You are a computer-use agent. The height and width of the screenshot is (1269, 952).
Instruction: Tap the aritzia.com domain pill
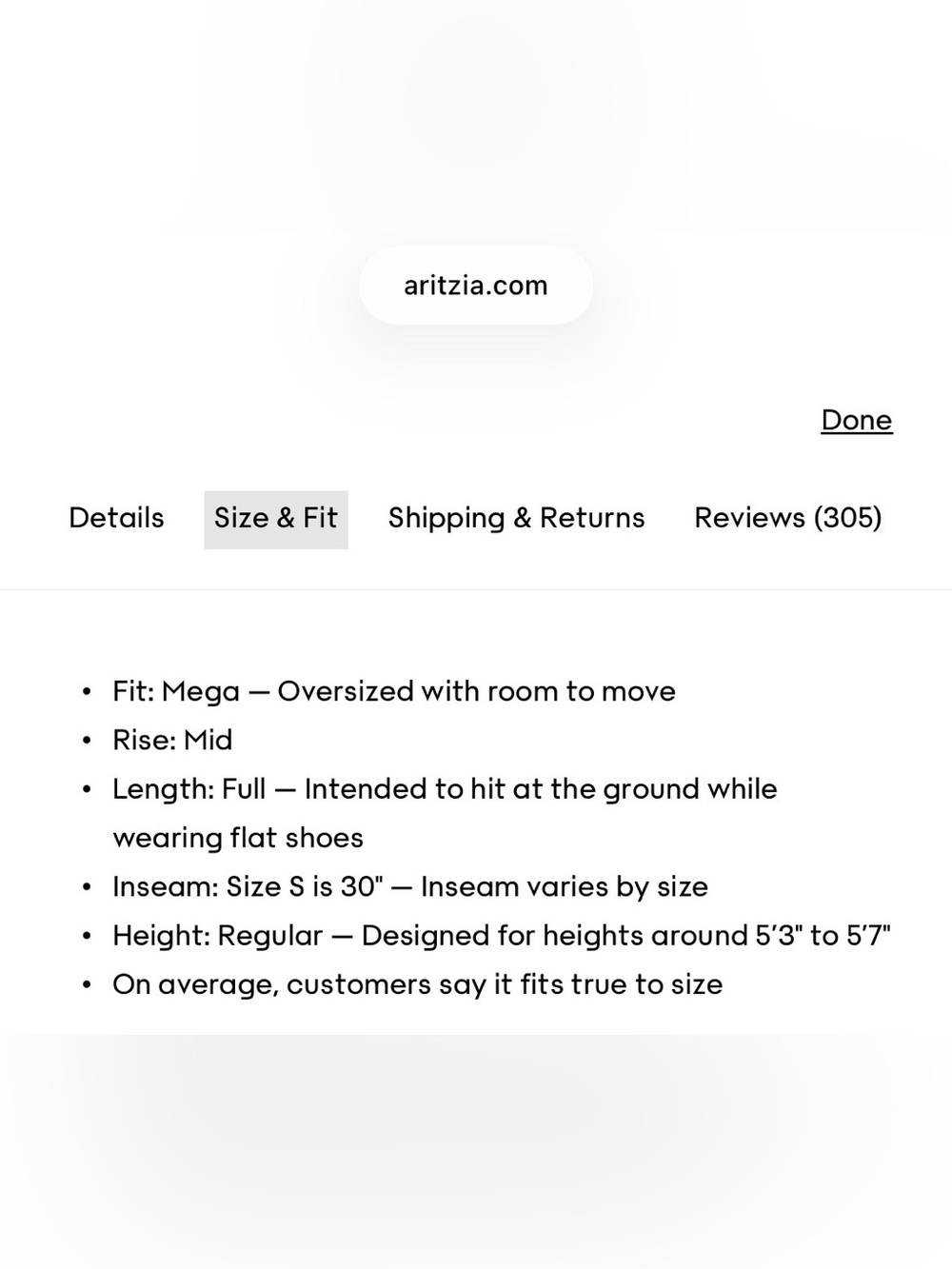[x=476, y=286]
